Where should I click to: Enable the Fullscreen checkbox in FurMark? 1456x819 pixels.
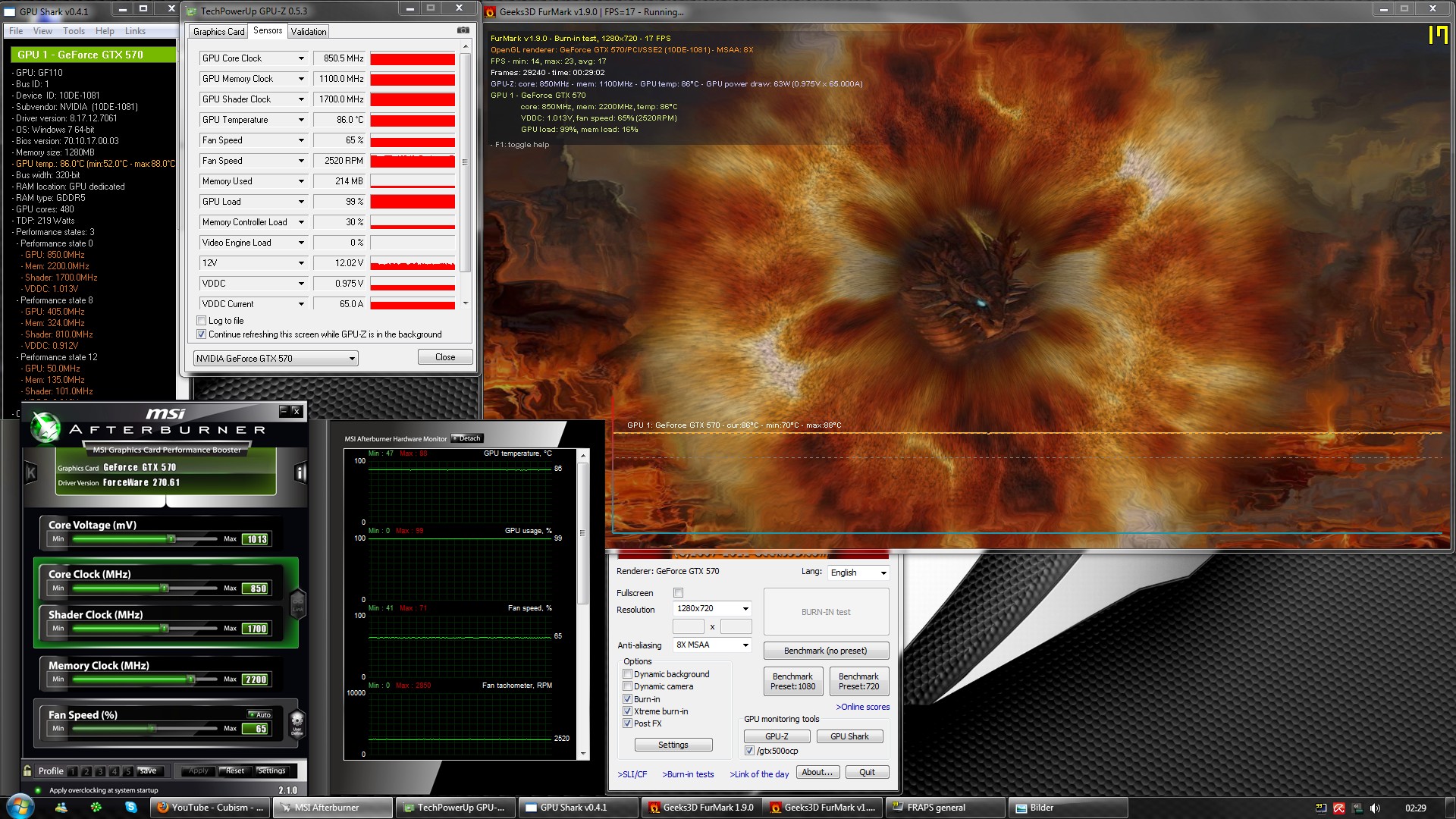click(x=679, y=593)
